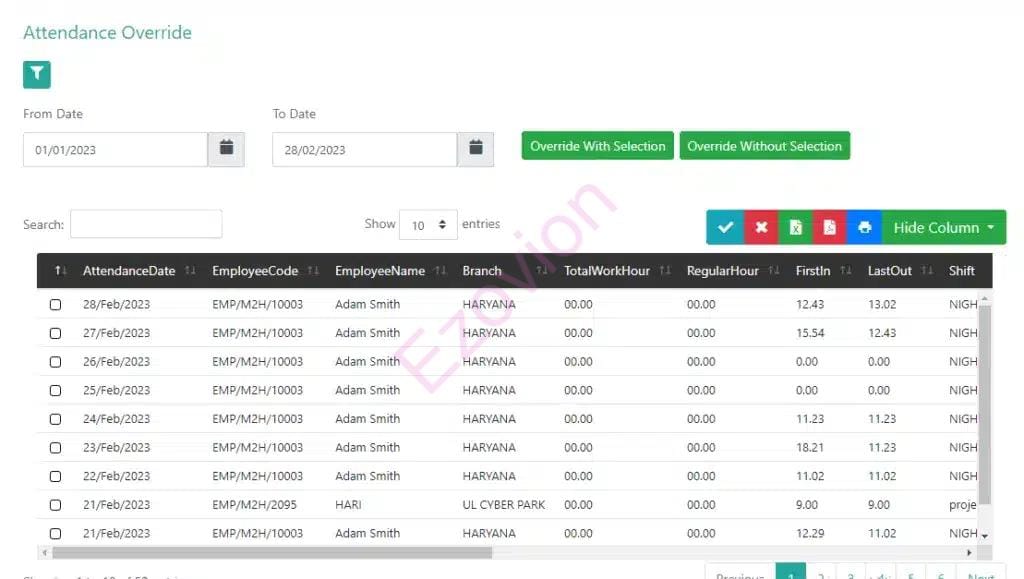Click the green filter funnel icon

point(37,74)
